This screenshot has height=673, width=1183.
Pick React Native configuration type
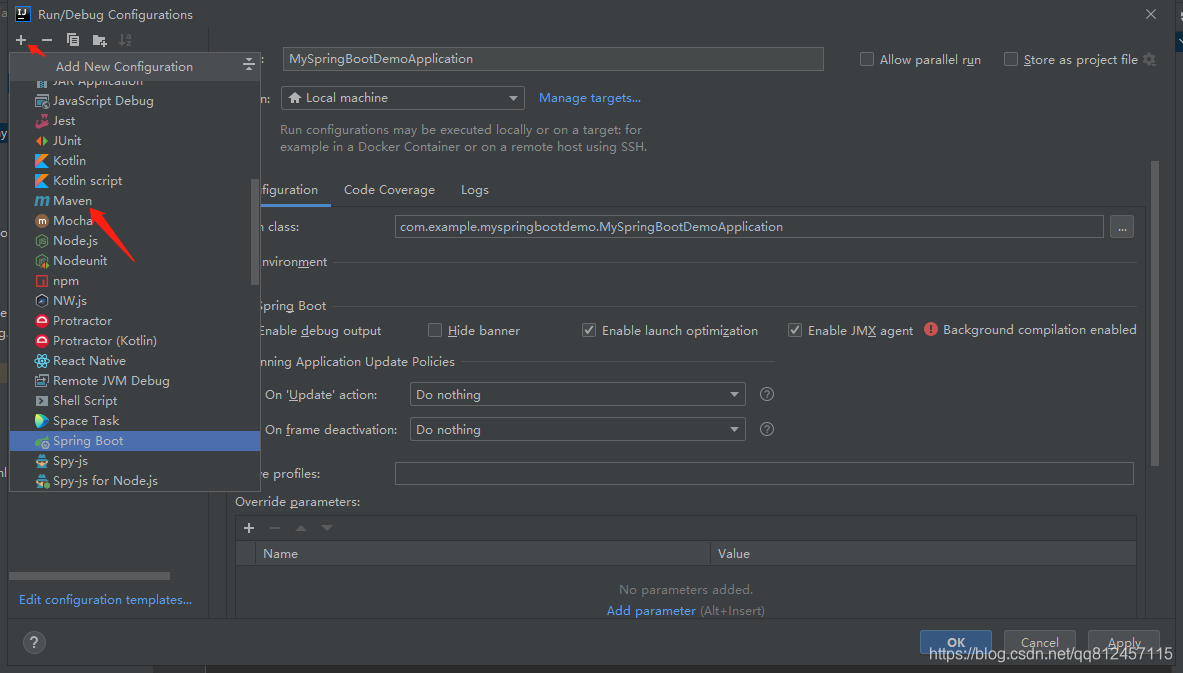tap(134, 361)
